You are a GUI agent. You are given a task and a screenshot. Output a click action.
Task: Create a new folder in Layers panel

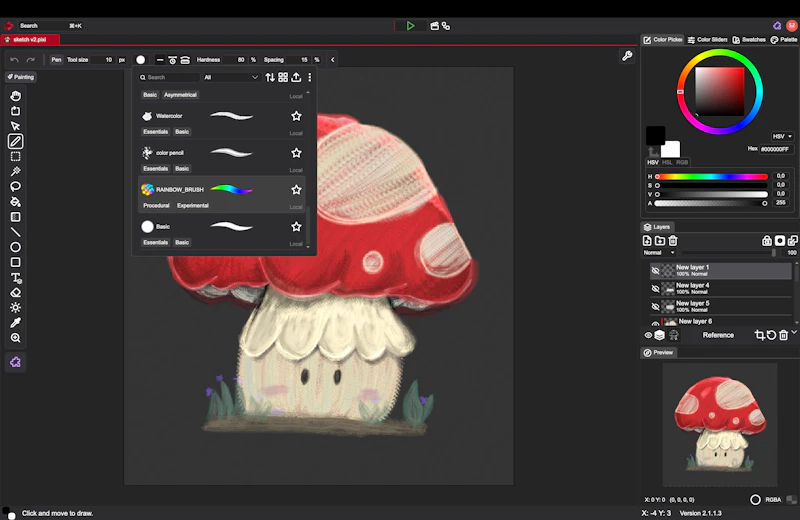click(x=660, y=240)
